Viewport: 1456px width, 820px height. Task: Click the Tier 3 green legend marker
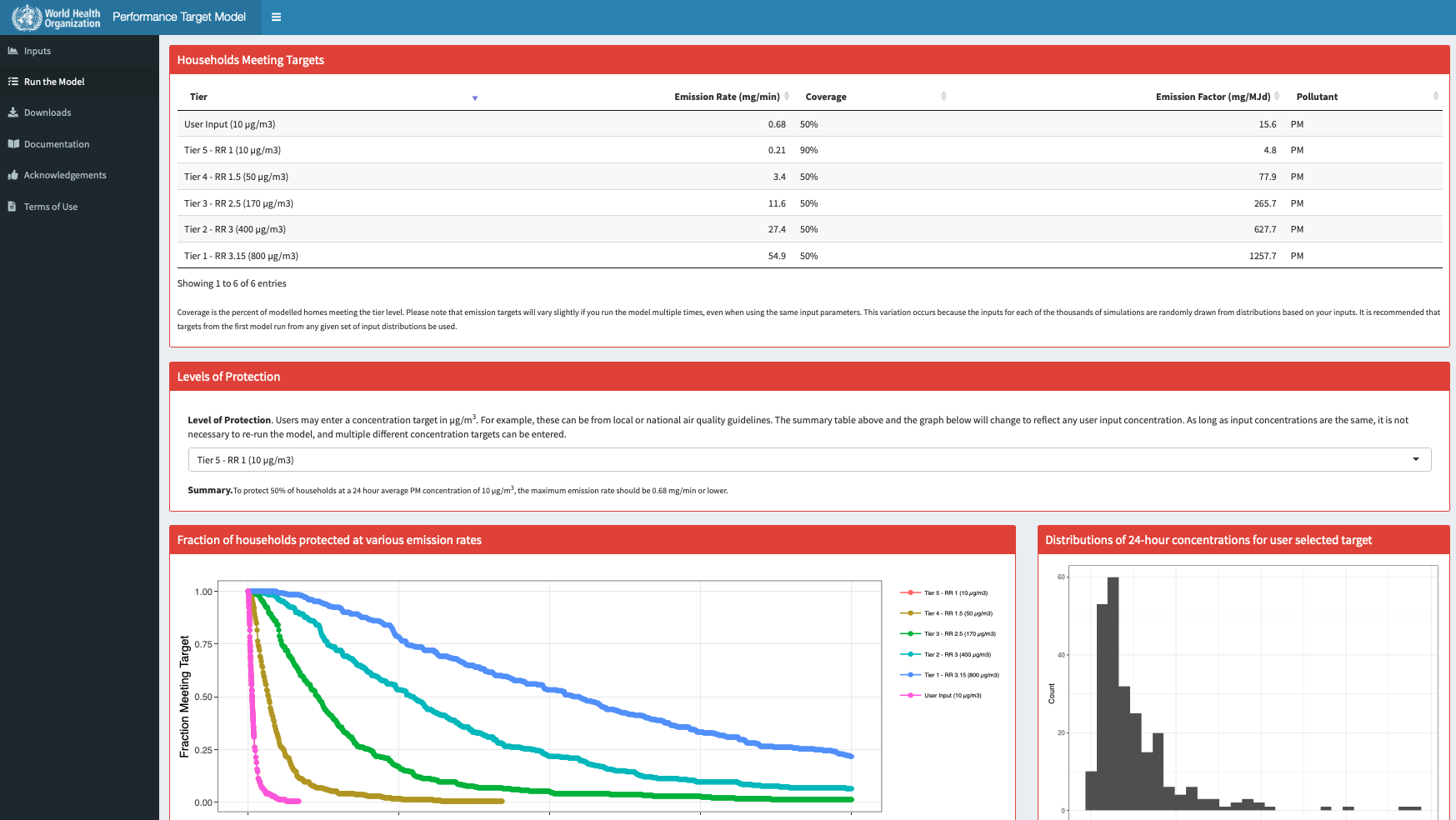click(910, 634)
